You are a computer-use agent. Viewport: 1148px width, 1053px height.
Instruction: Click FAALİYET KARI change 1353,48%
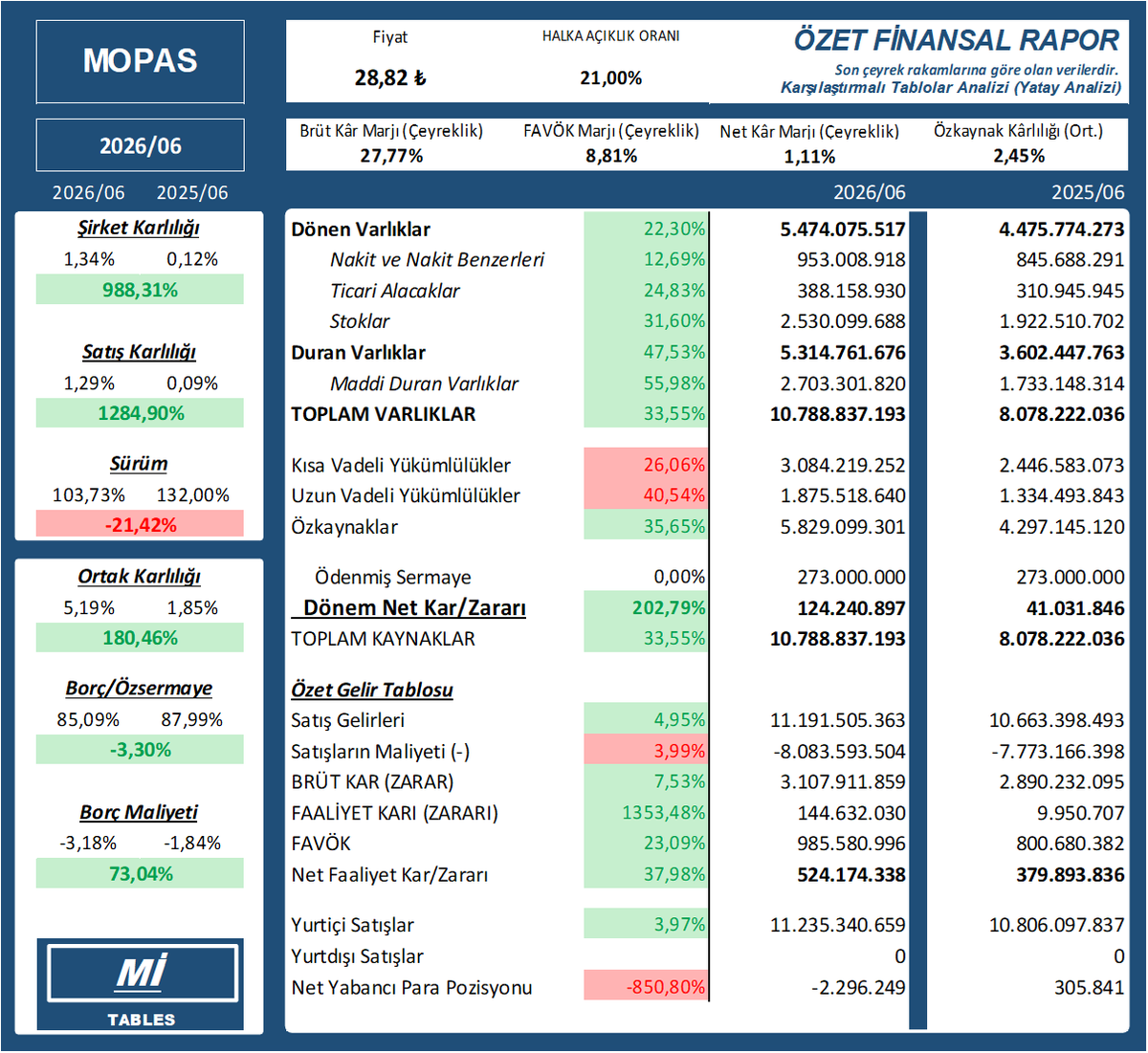(x=646, y=813)
